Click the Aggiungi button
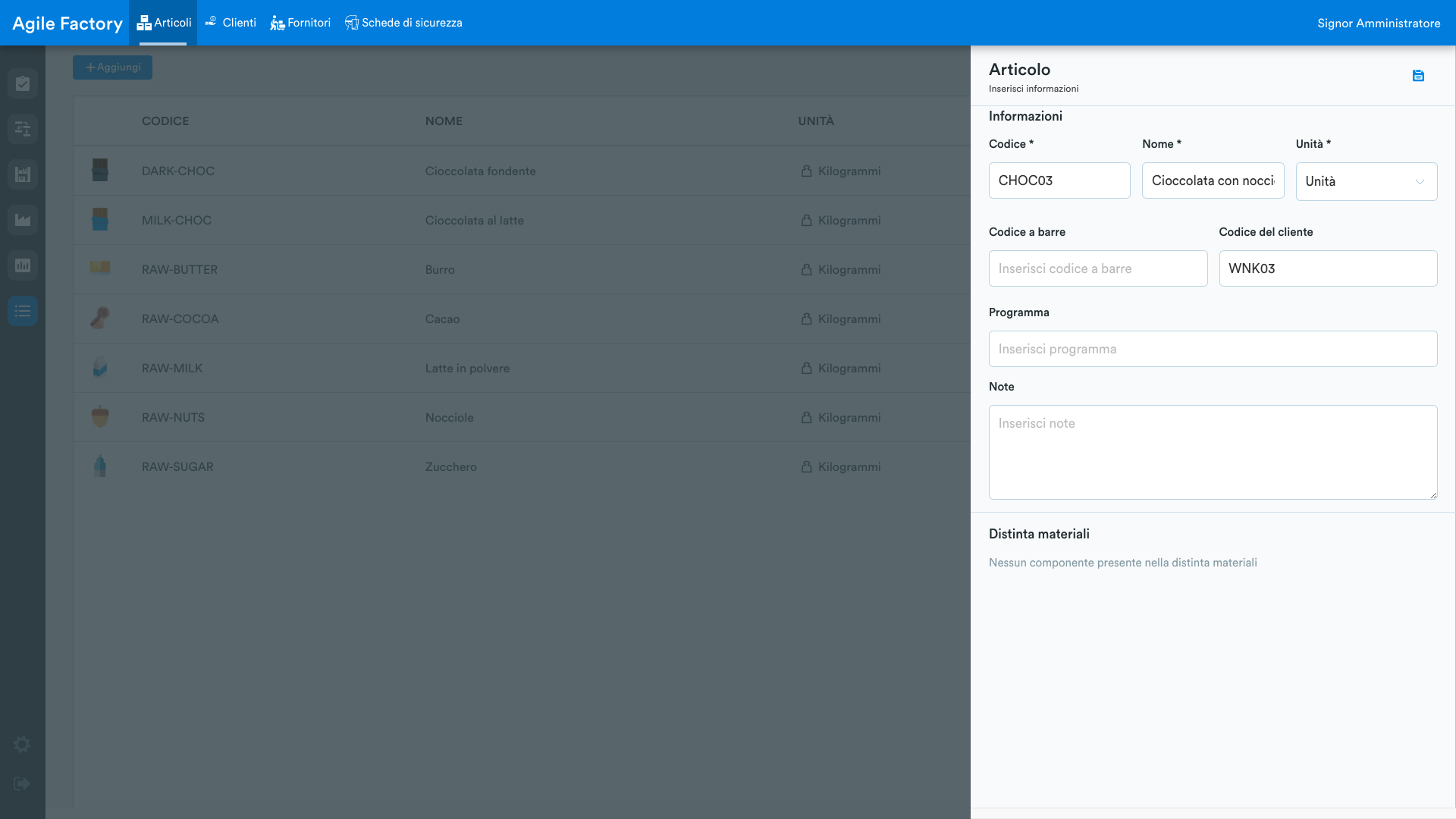The height and width of the screenshot is (819, 1456). (112, 67)
